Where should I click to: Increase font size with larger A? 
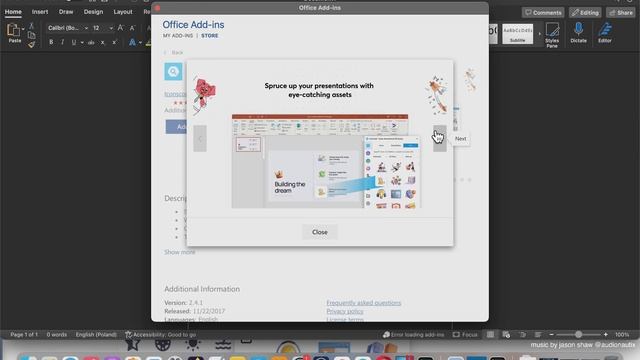click(120, 28)
